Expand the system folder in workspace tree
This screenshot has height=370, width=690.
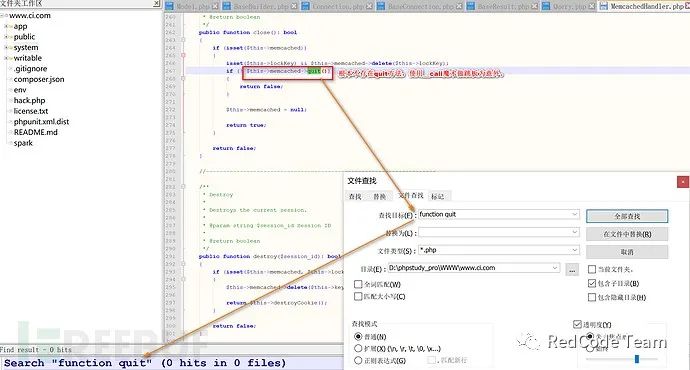click(7, 48)
